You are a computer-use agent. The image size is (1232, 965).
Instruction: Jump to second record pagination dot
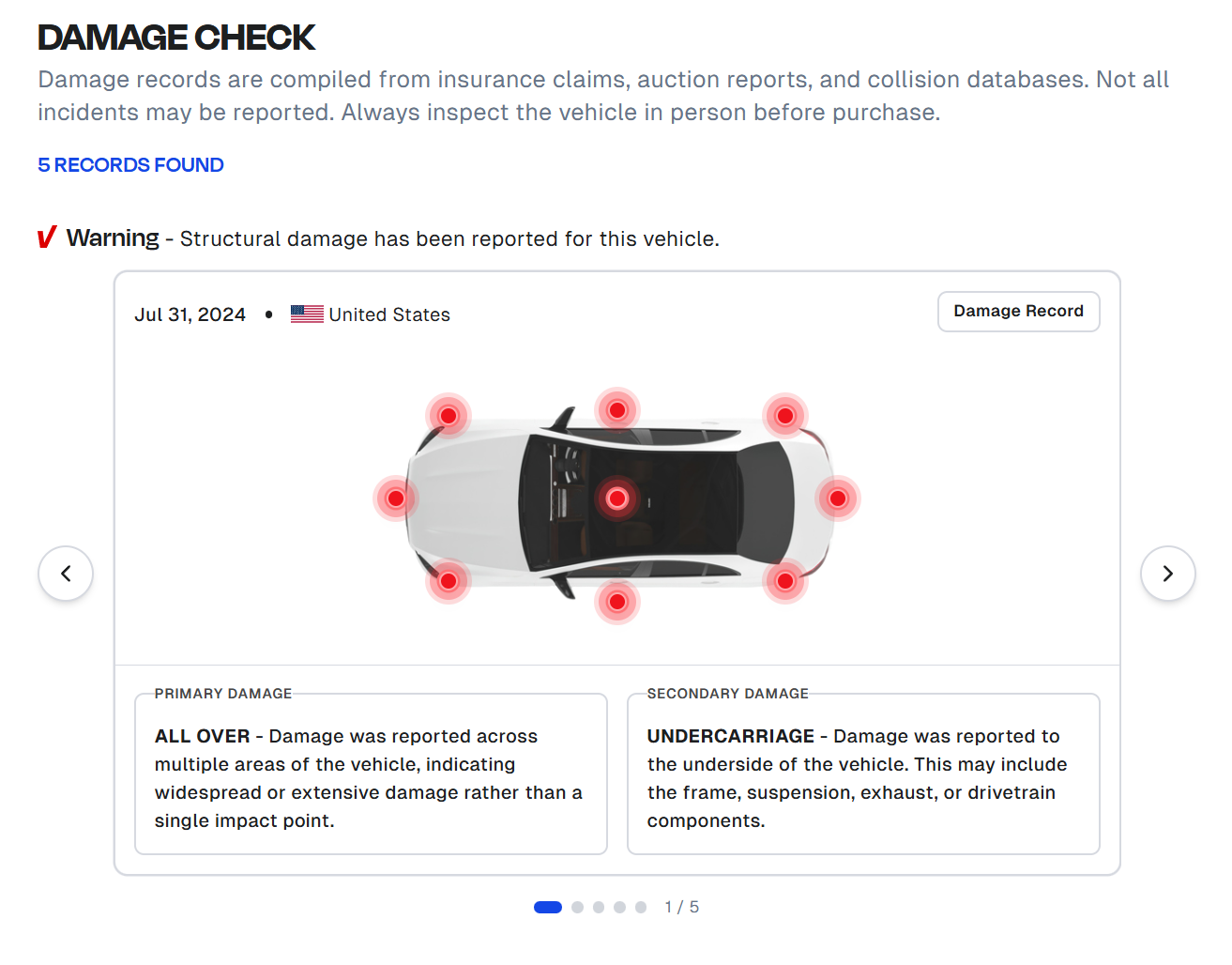(x=577, y=908)
